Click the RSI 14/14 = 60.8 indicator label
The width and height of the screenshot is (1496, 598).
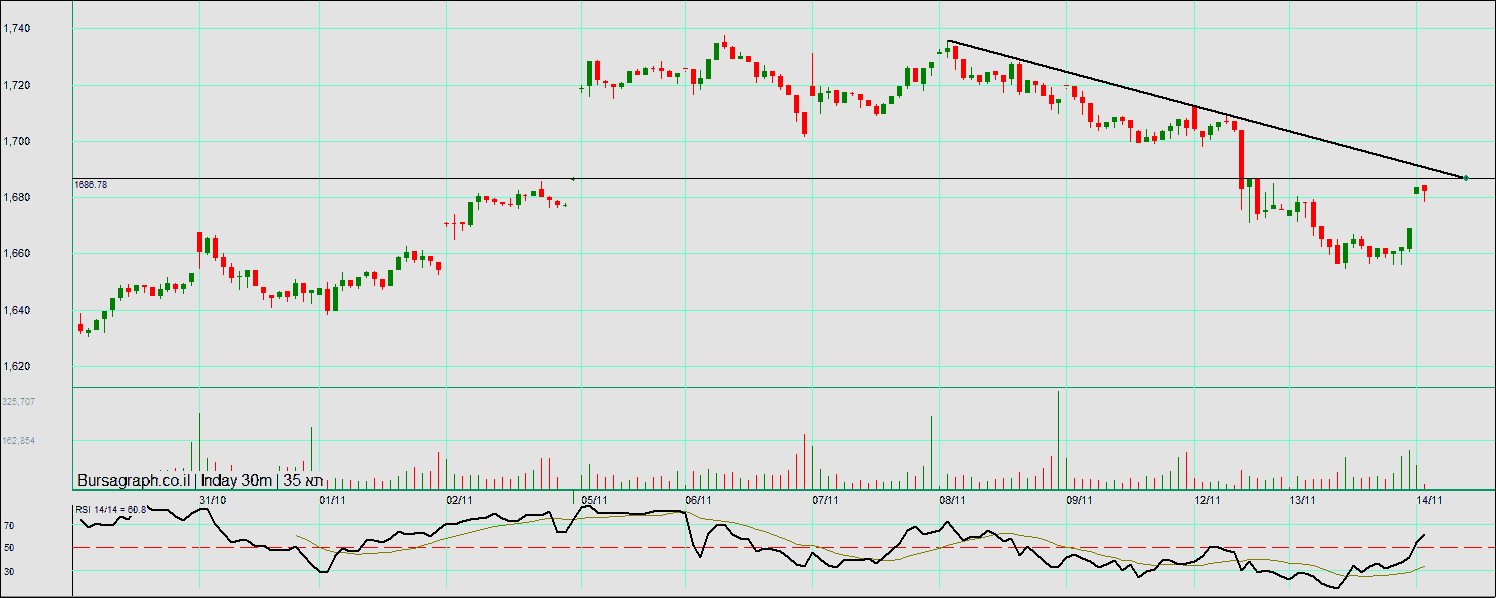tap(111, 510)
